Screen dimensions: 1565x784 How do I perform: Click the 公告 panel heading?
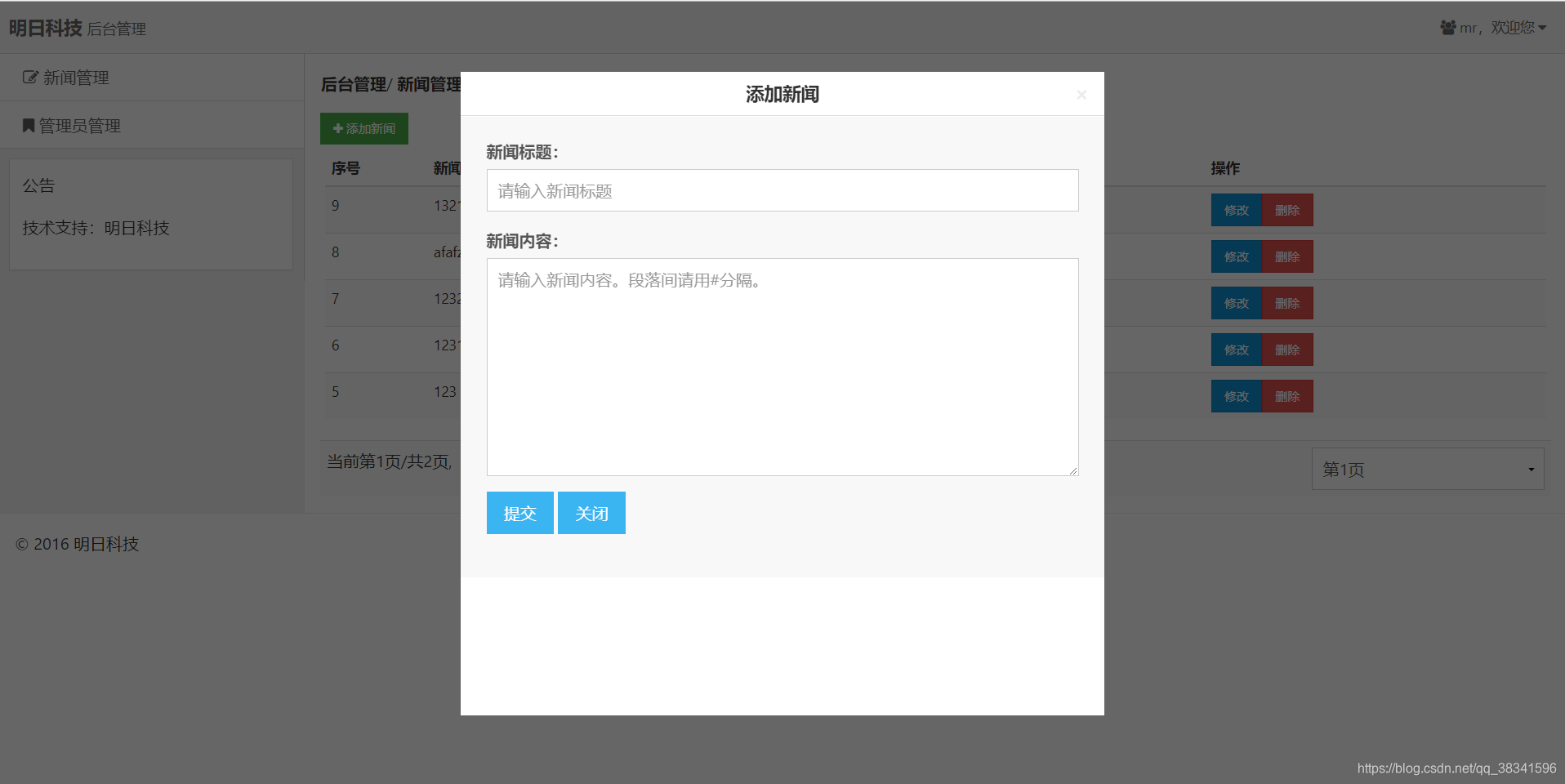pyautogui.click(x=38, y=185)
